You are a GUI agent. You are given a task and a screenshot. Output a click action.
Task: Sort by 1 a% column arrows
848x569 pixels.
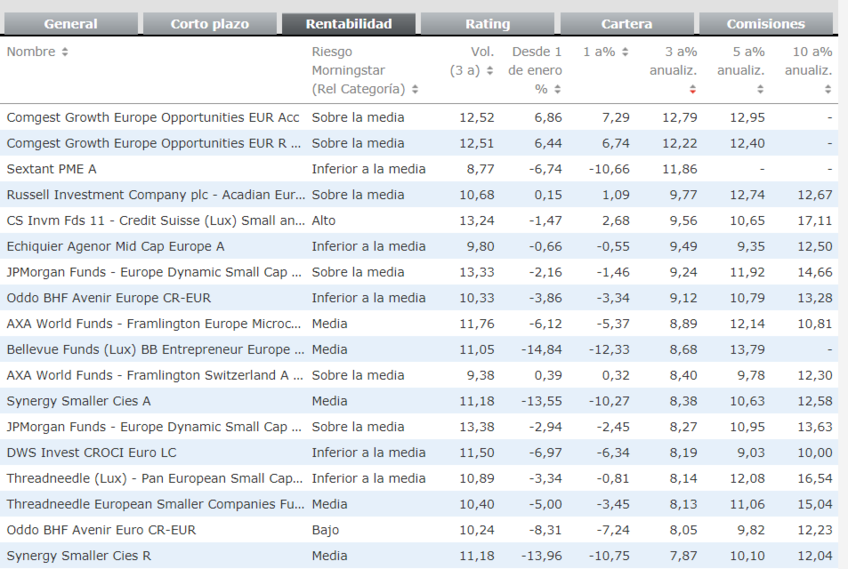pyautogui.click(x=625, y=52)
